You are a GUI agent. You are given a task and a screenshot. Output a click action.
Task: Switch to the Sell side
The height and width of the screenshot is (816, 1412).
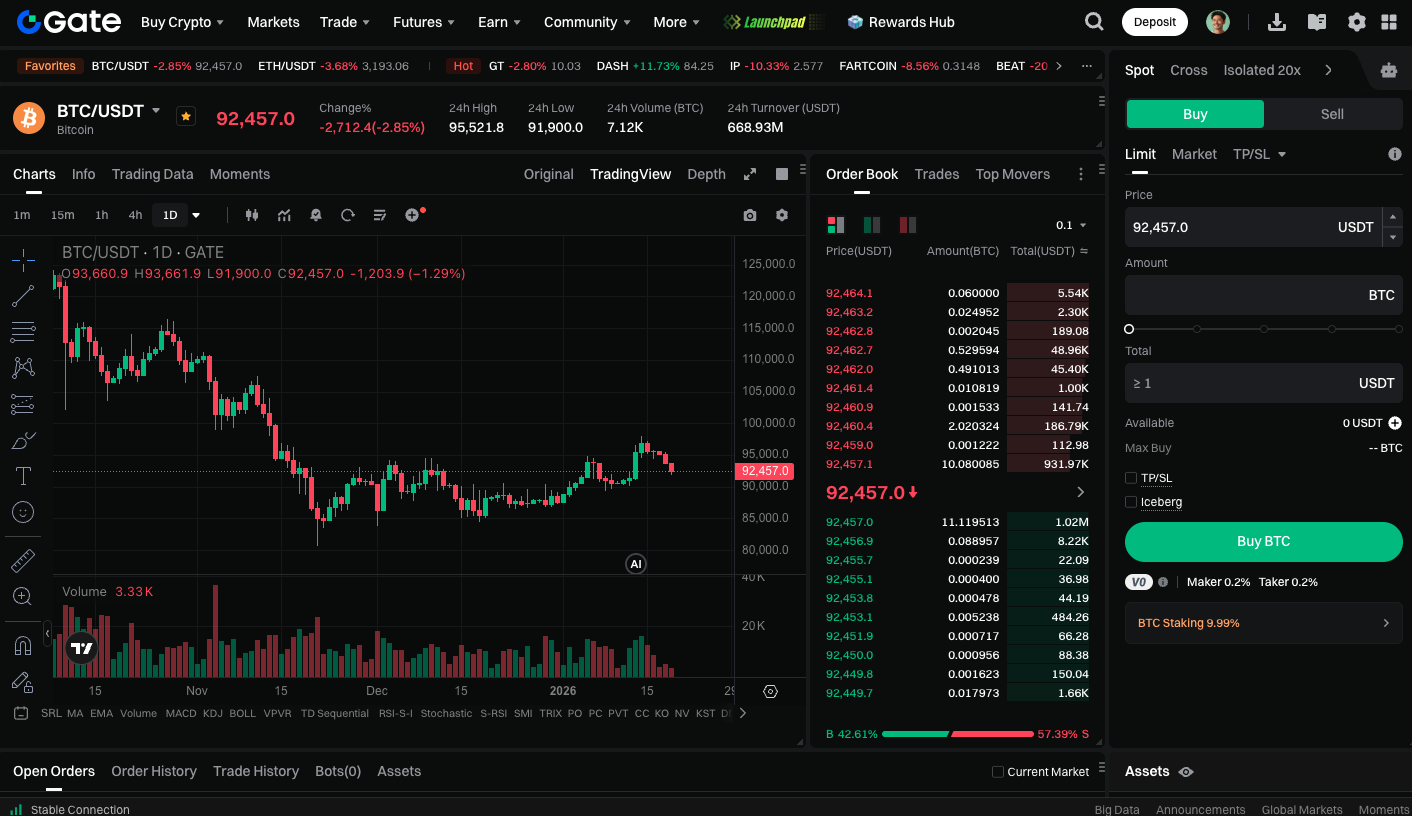(1332, 114)
